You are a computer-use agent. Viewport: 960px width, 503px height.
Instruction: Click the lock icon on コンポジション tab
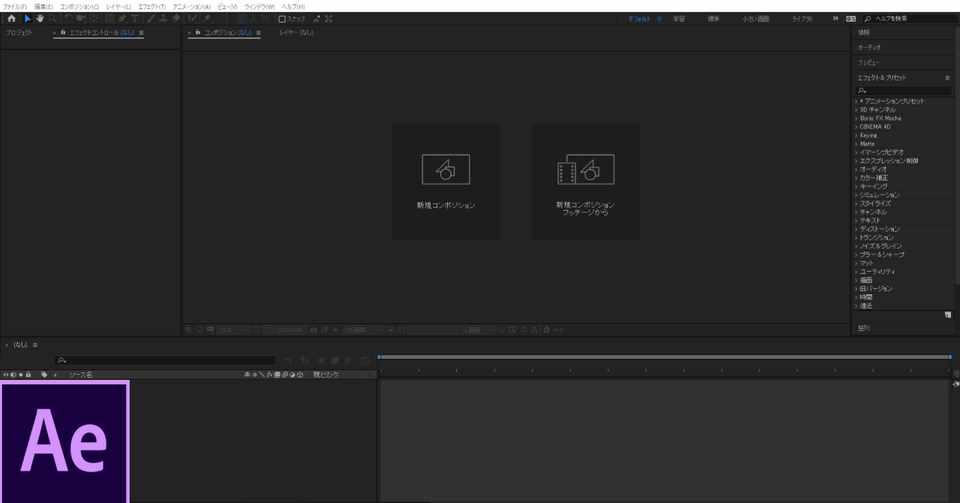(198, 32)
